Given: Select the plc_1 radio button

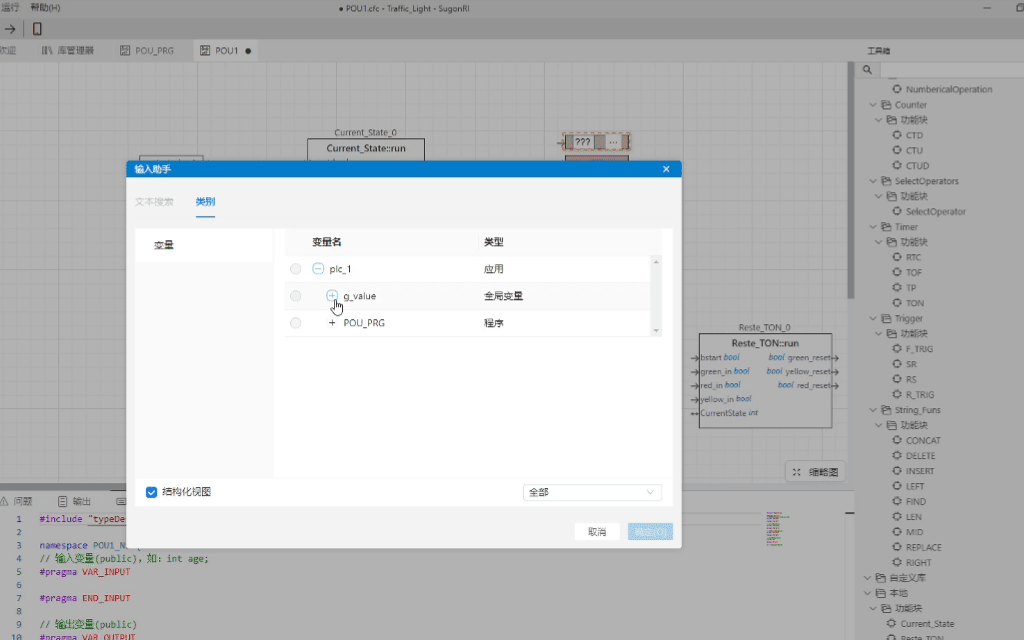Looking at the screenshot, I should pyautogui.click(x=295, y=269).
